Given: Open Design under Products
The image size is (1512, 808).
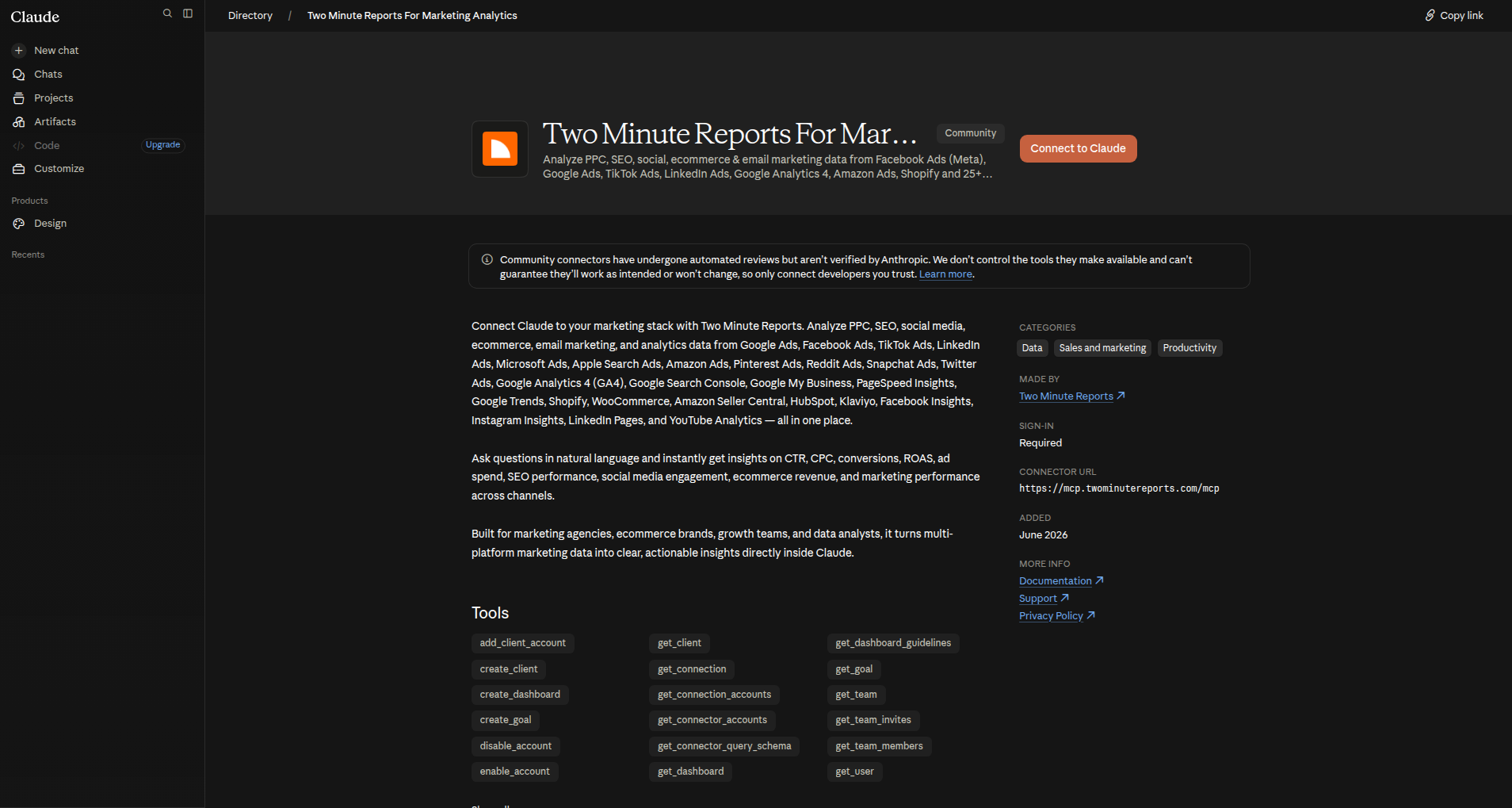Looking at the screenshot, I should coord(101,224).
